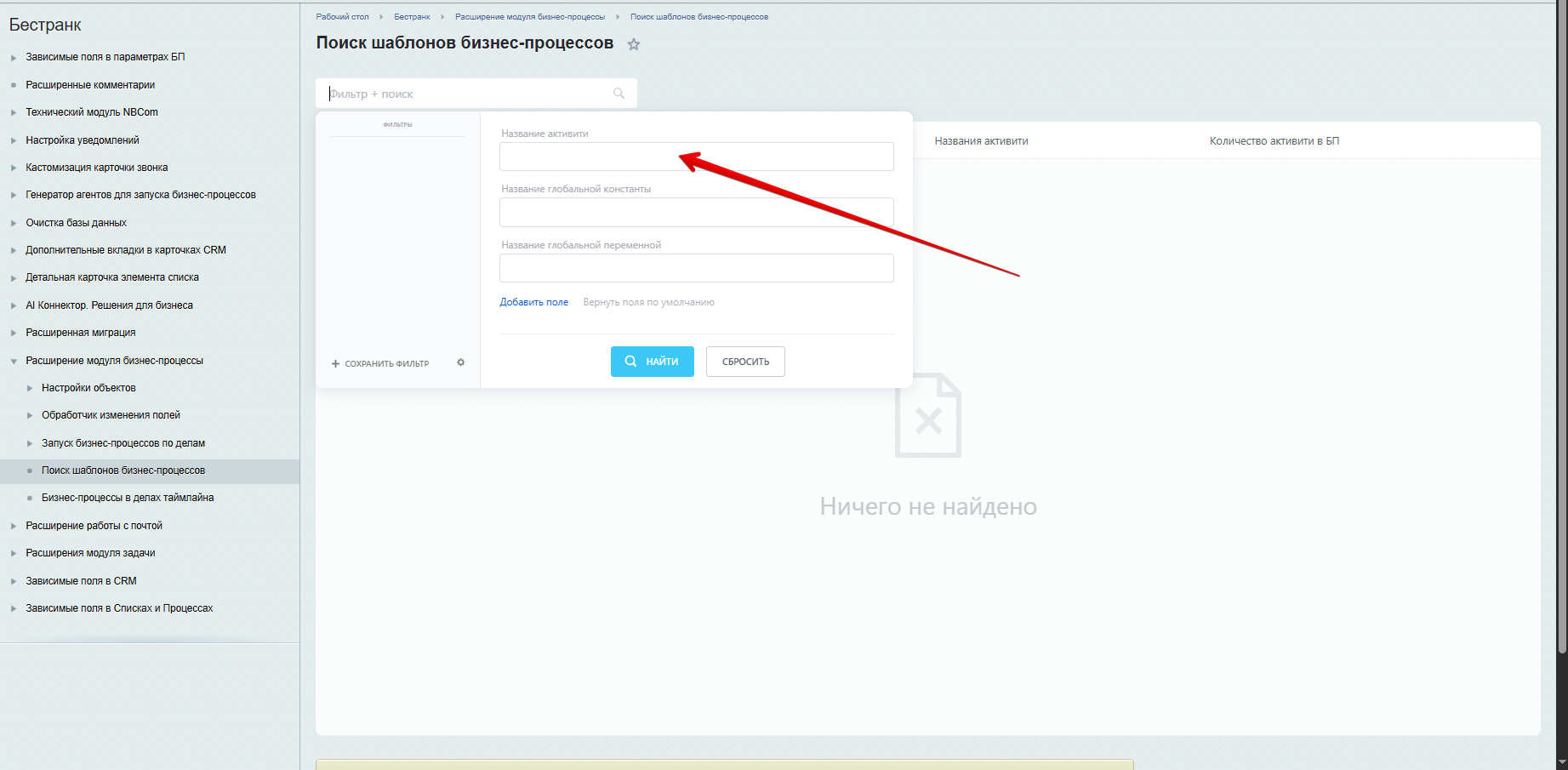Sort by Количество активити в БП column
The width and height of the screenshot is (1568, 770).
[x=1274, y=141]
